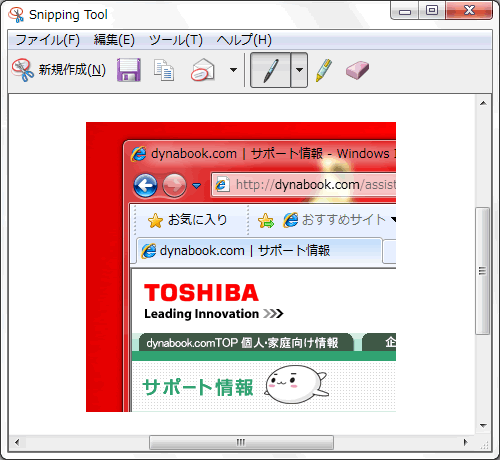Click the browser forward arrow in the snip
The height and width of the screenshot is (460, 500).
[174, 185]
